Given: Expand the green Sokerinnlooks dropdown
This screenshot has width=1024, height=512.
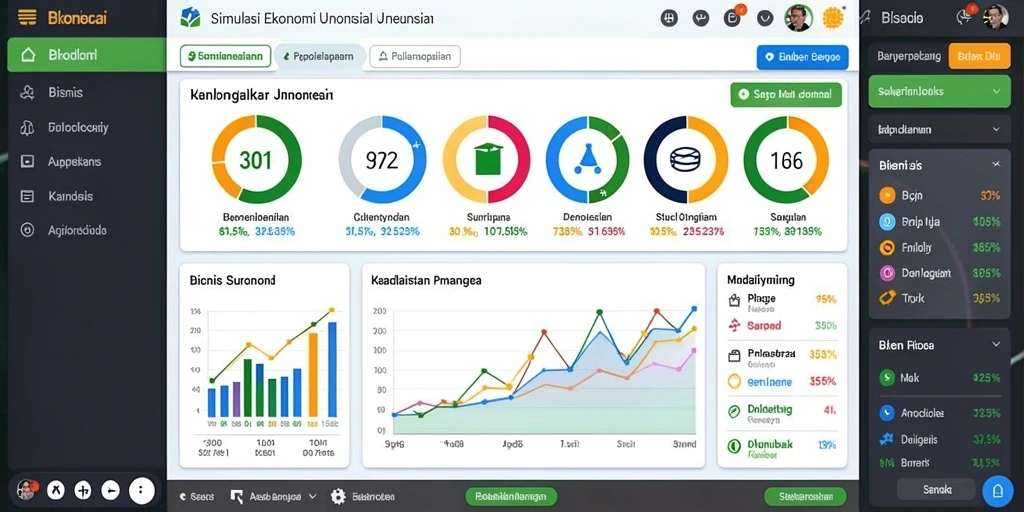Looking at the screenshot, I should (939, 91).
